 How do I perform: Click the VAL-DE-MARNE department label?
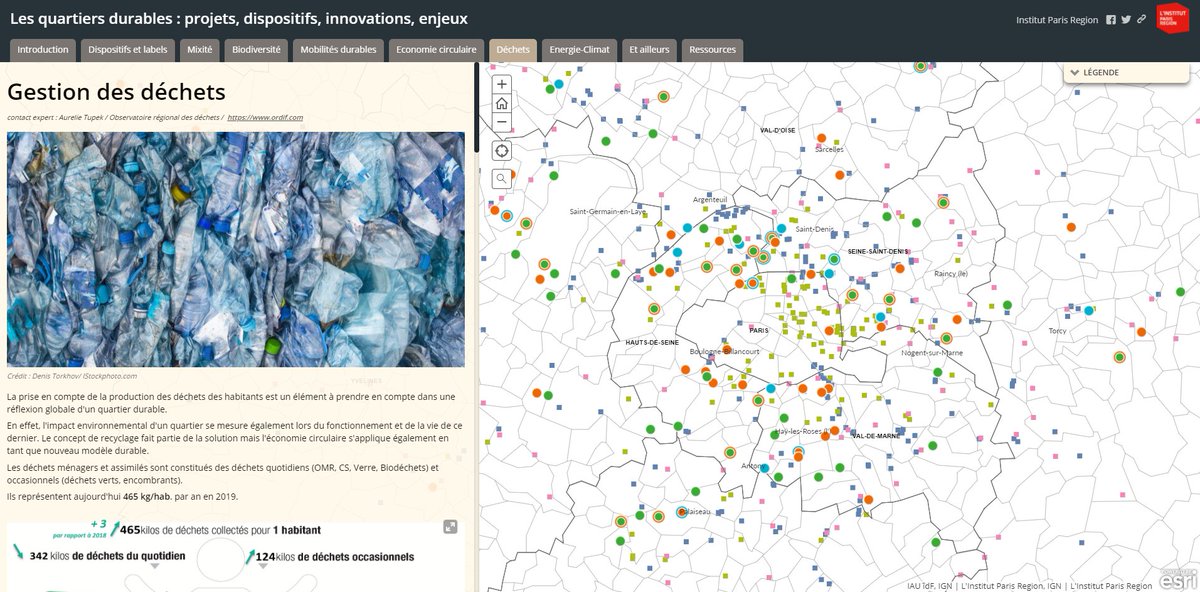pos(877,436)
